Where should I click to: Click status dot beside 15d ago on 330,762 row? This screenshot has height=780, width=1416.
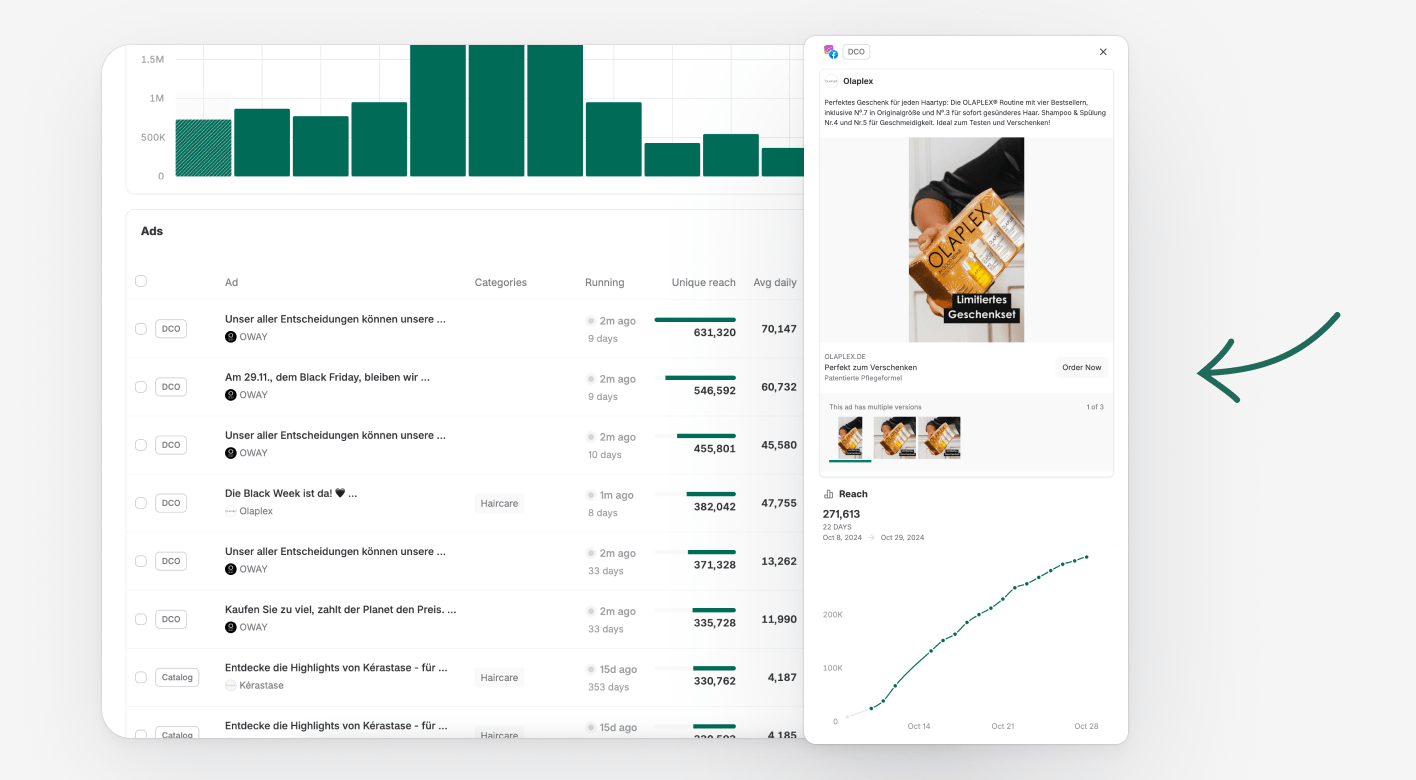pos(591,669)
